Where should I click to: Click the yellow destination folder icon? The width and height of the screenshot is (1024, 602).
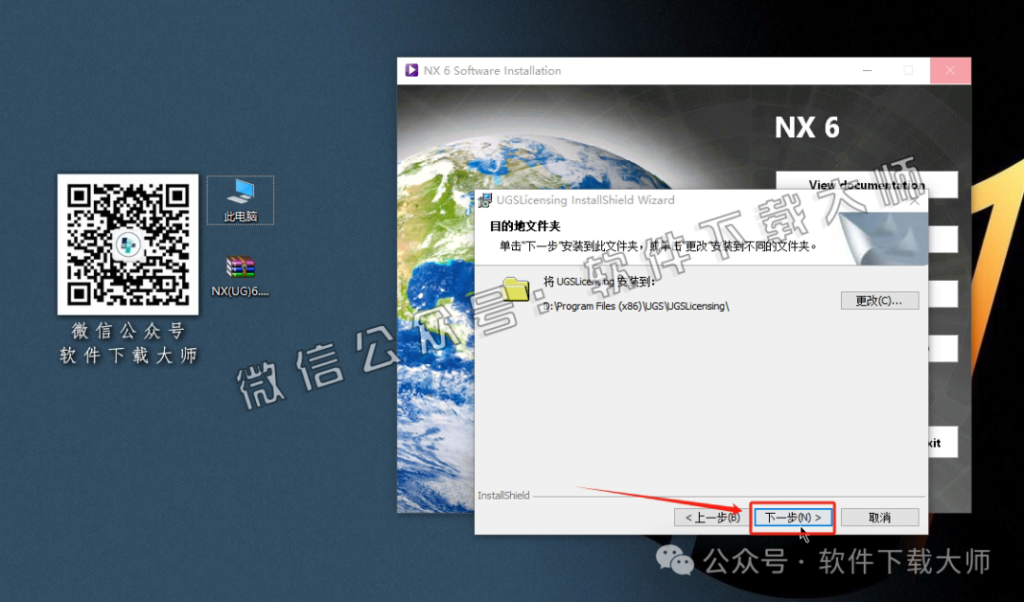tap(517, 290)
